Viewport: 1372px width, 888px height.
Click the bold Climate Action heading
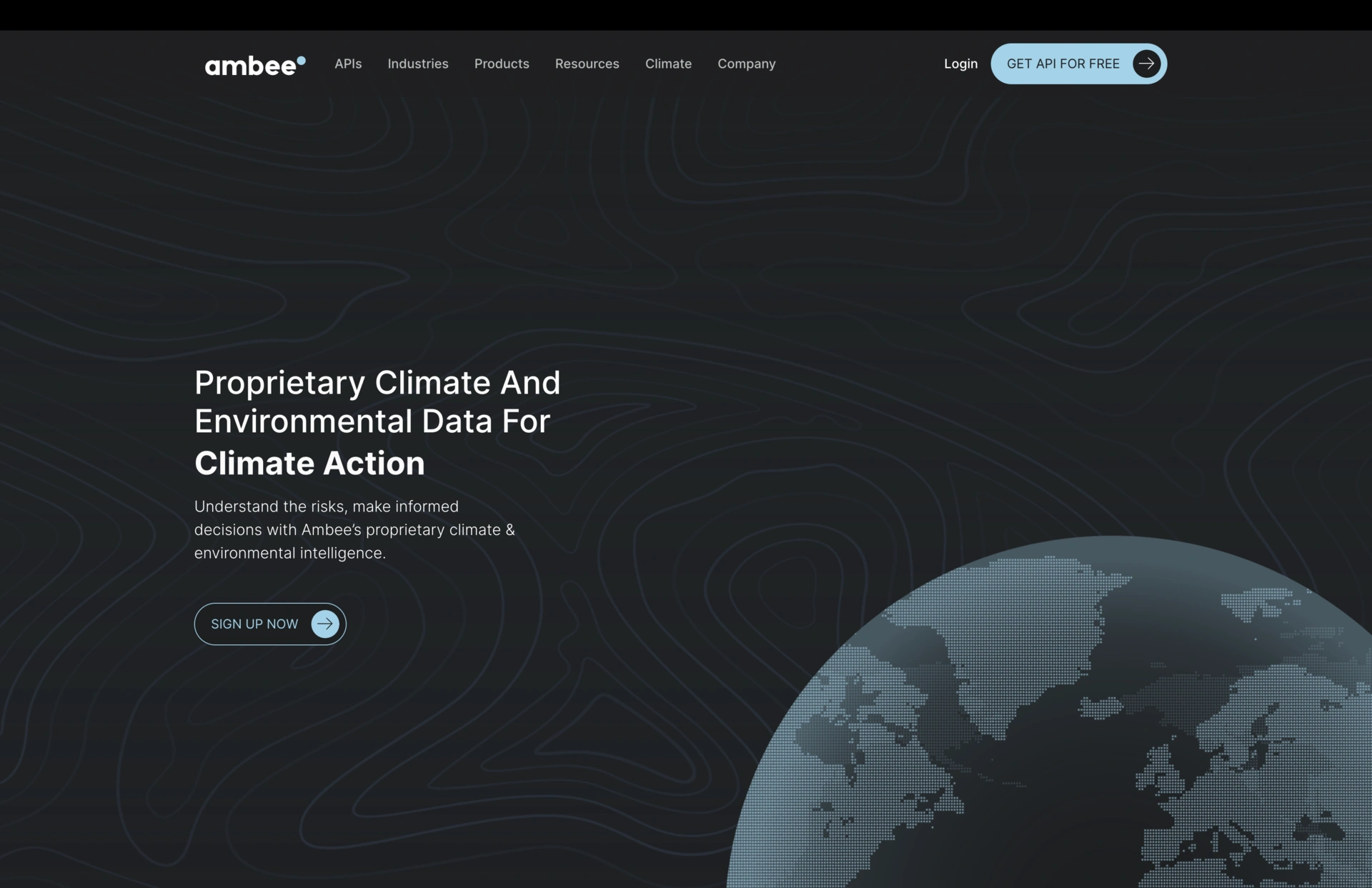pos(309,463)
